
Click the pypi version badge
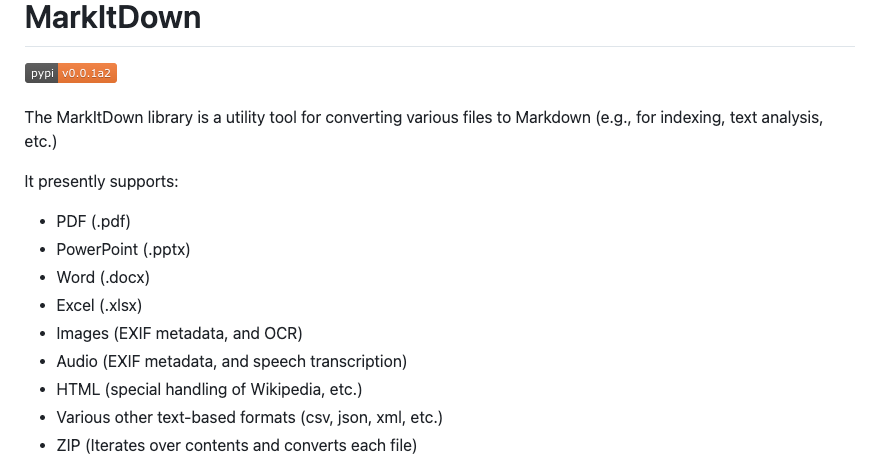[71, 73]
